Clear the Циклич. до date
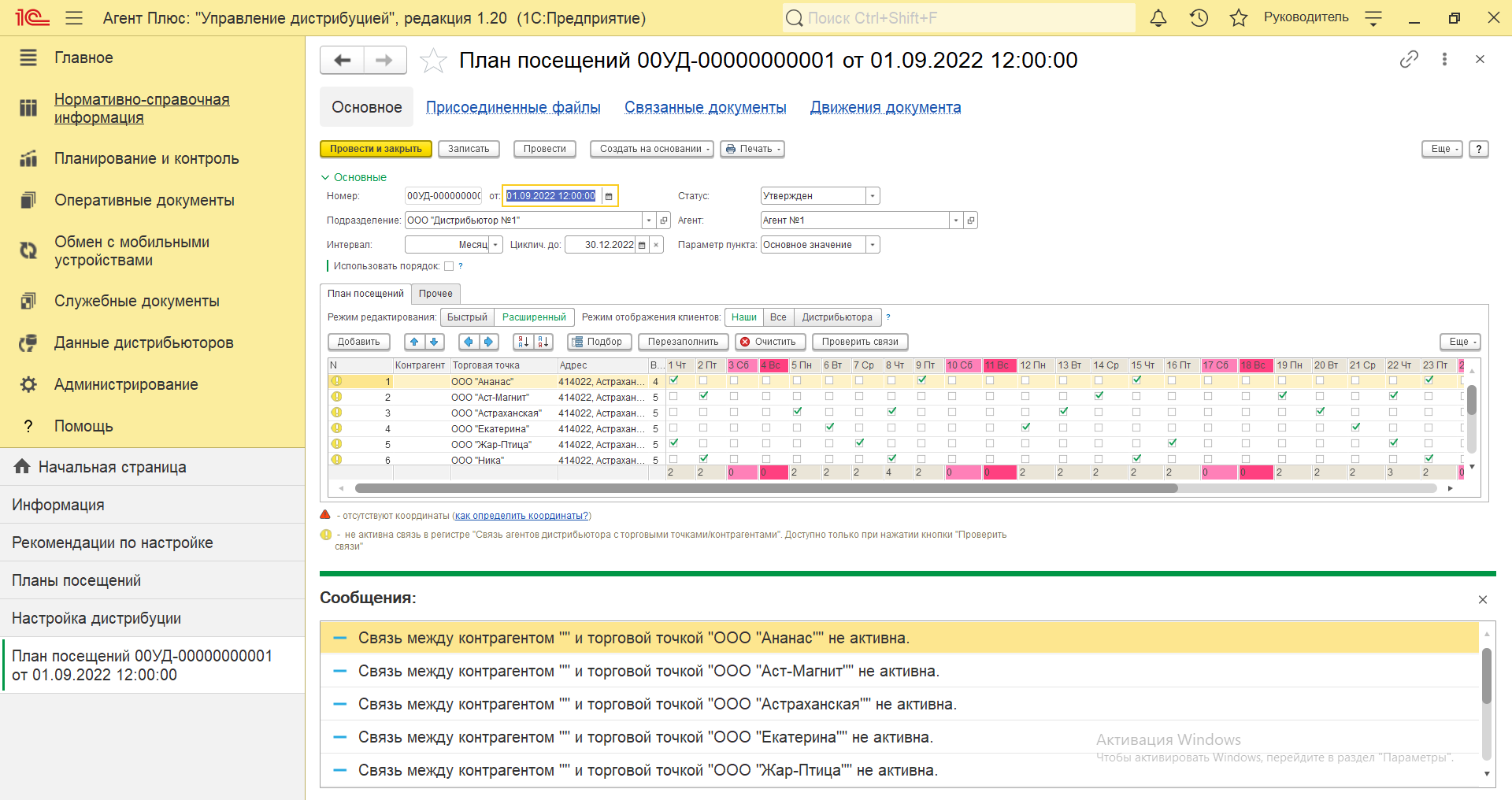This screenshot has width=1512, height=800. (x=656, y=245)
